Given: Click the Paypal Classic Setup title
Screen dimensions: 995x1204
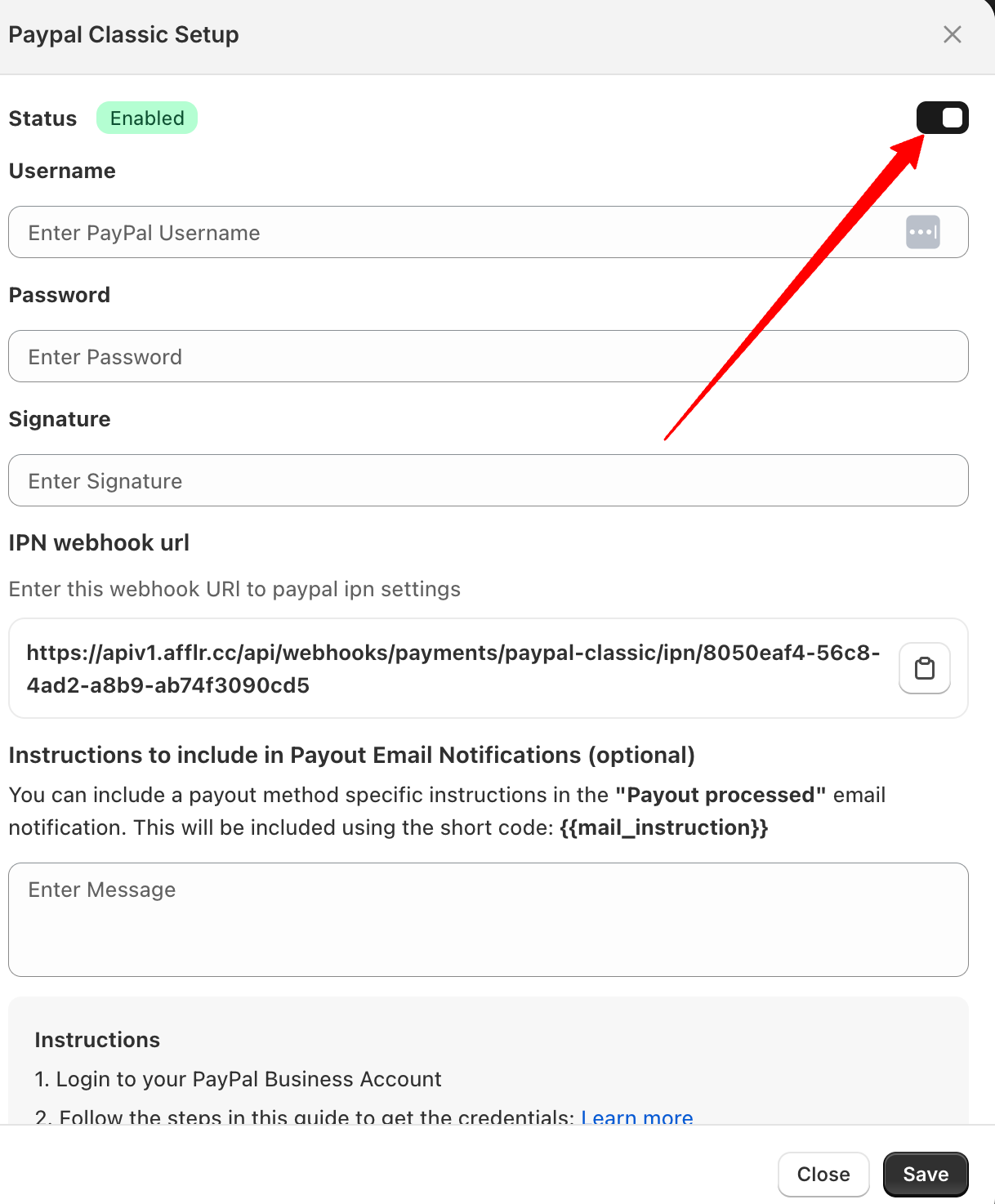Looking at the screenshot, I should (123, 35).
